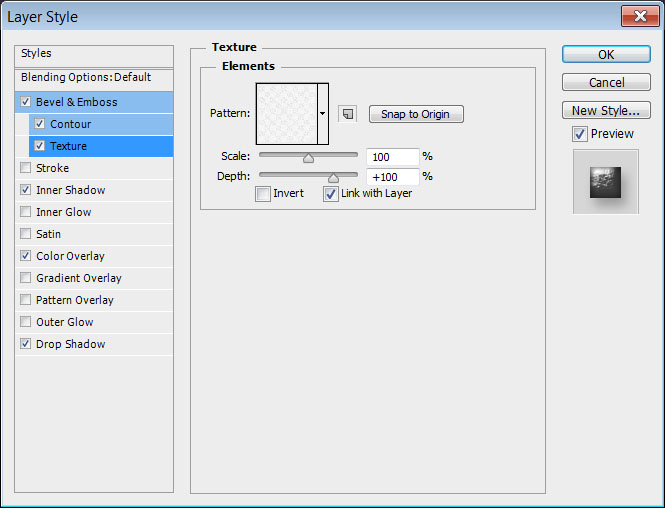Select Blending Options: Default
The width and height of the screenshot is (665, 508).
point(86,77)
